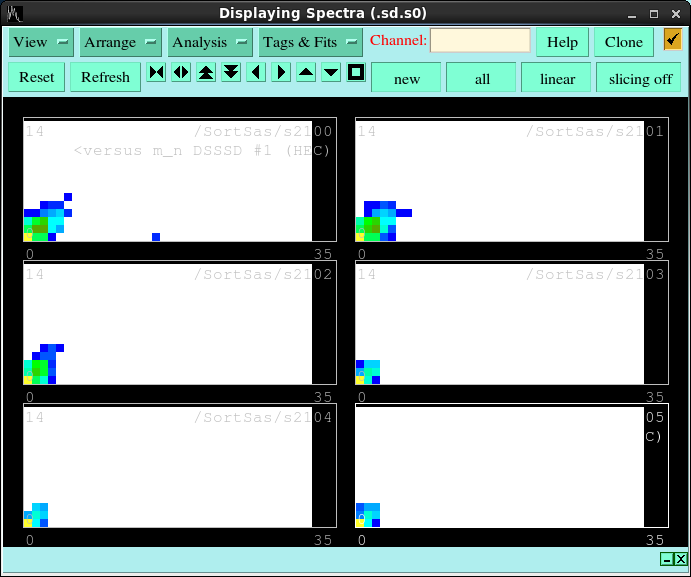
Task: Click the right arrow shift icon
Action: [x=281, y=72]
